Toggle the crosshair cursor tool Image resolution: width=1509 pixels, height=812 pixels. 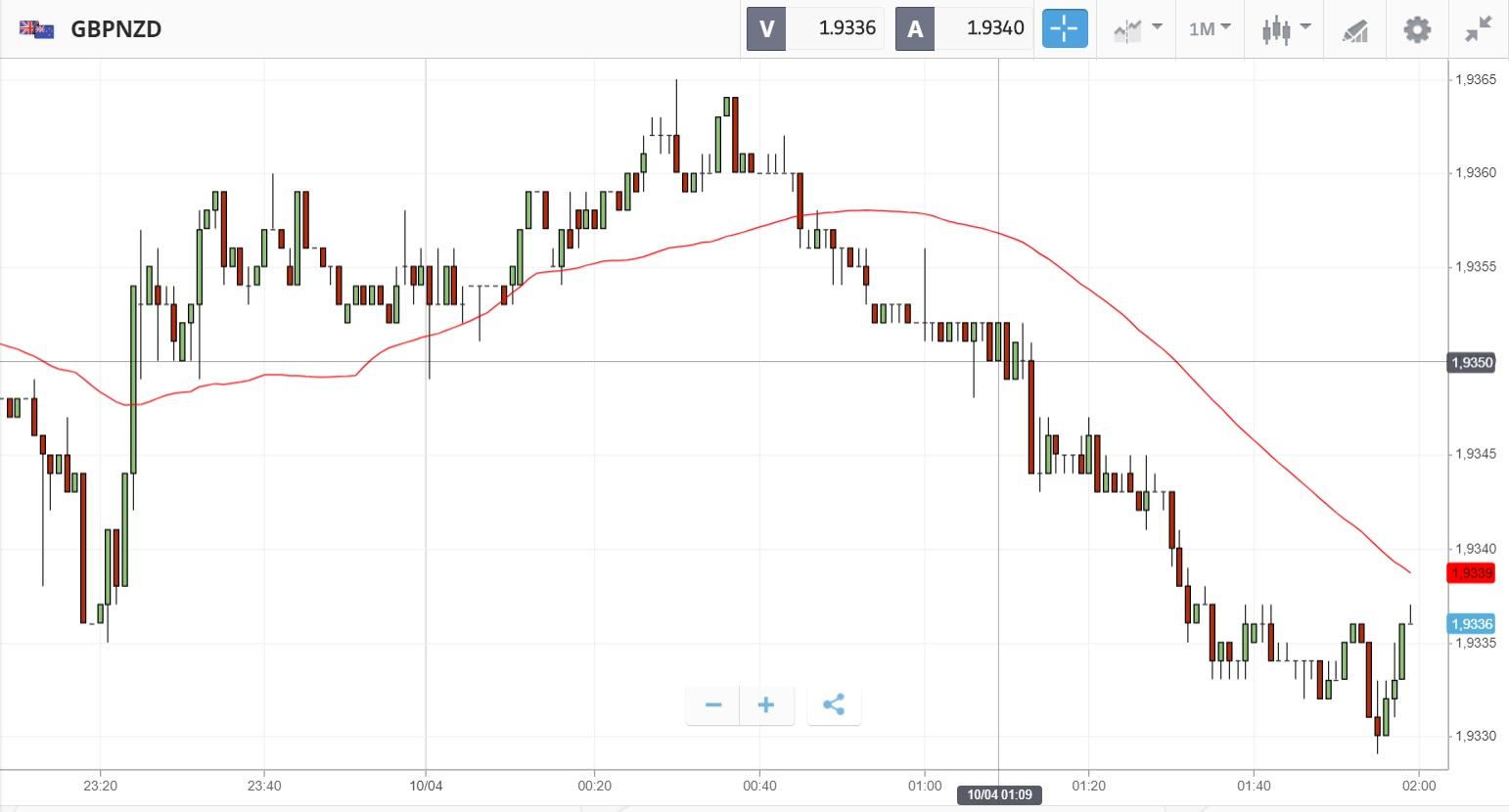pyautogui.click(x=1065, y=28)
